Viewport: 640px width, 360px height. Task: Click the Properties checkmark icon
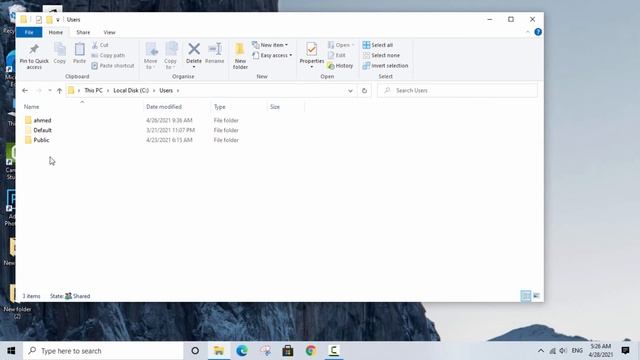[311, 49]
